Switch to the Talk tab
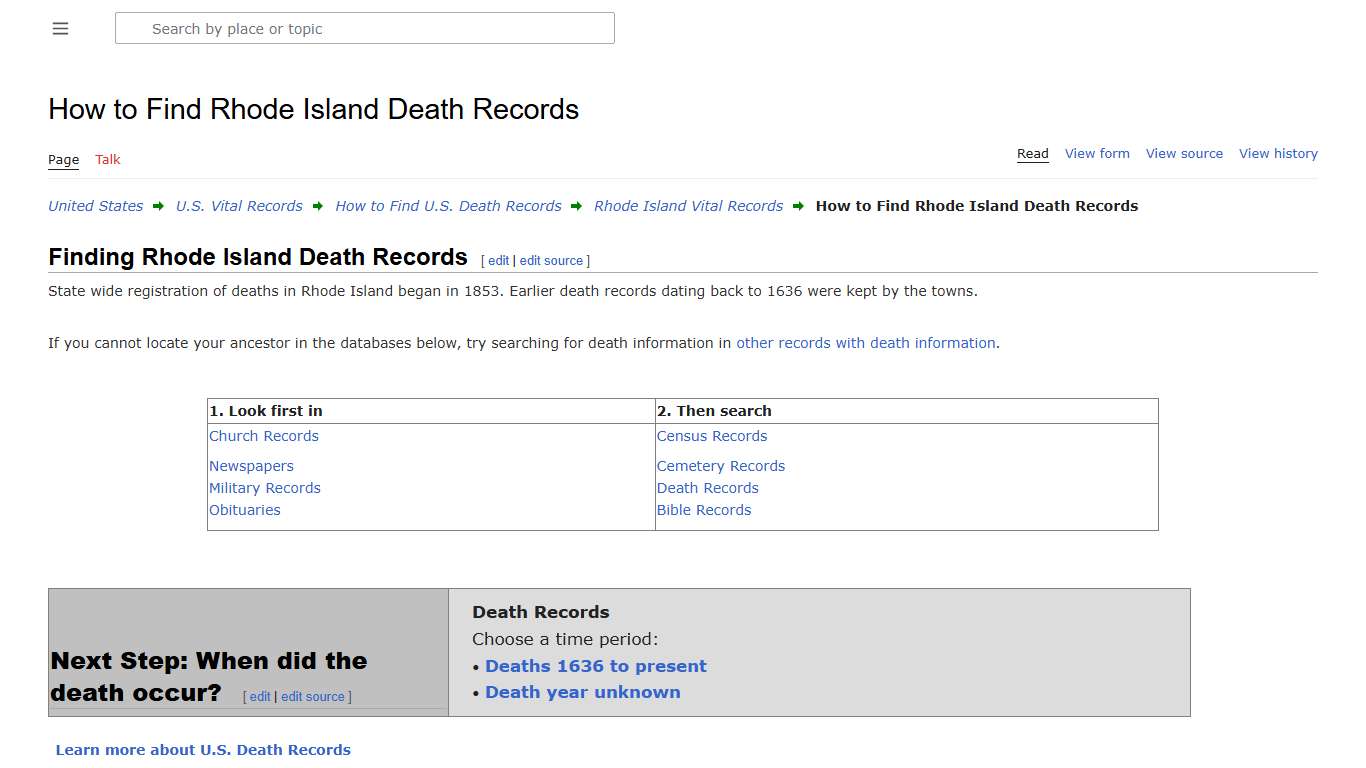1366x768 pixels. [107, 159]
